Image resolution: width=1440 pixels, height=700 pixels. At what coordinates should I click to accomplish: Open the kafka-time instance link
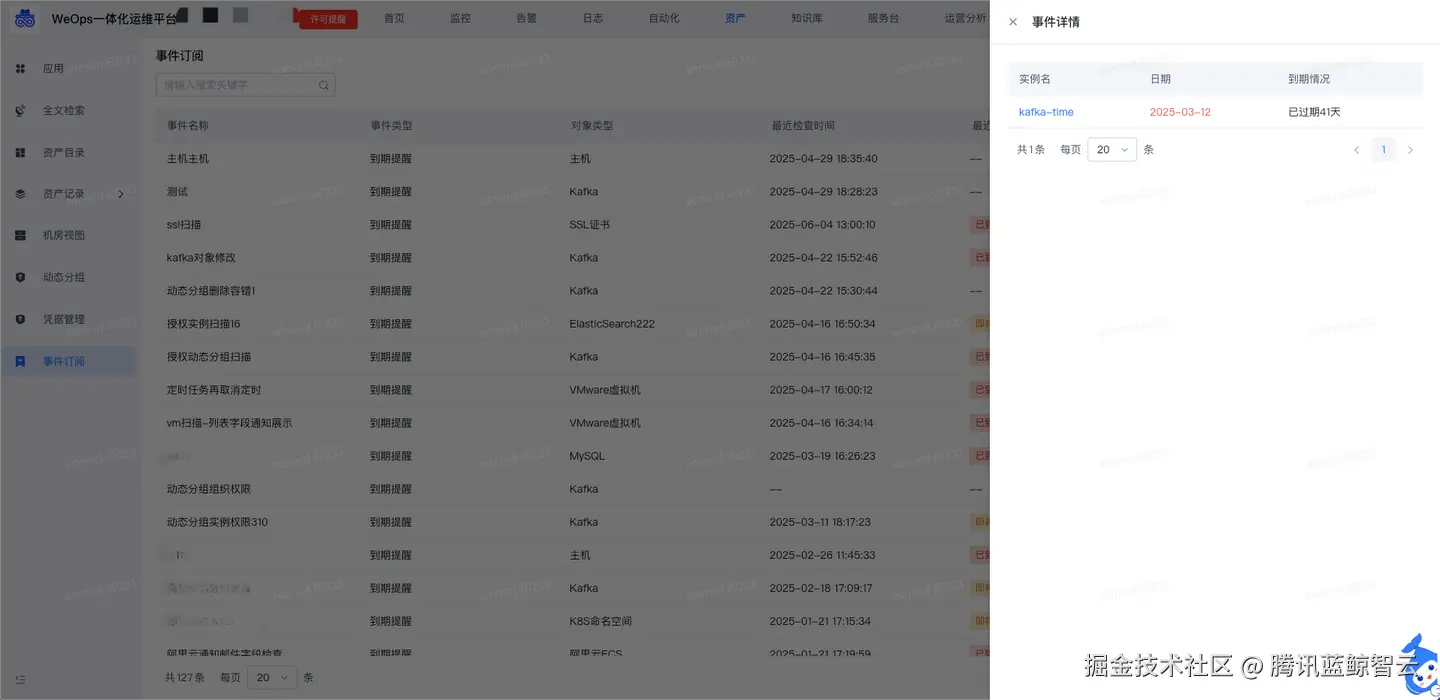(x=1046, y=112)
